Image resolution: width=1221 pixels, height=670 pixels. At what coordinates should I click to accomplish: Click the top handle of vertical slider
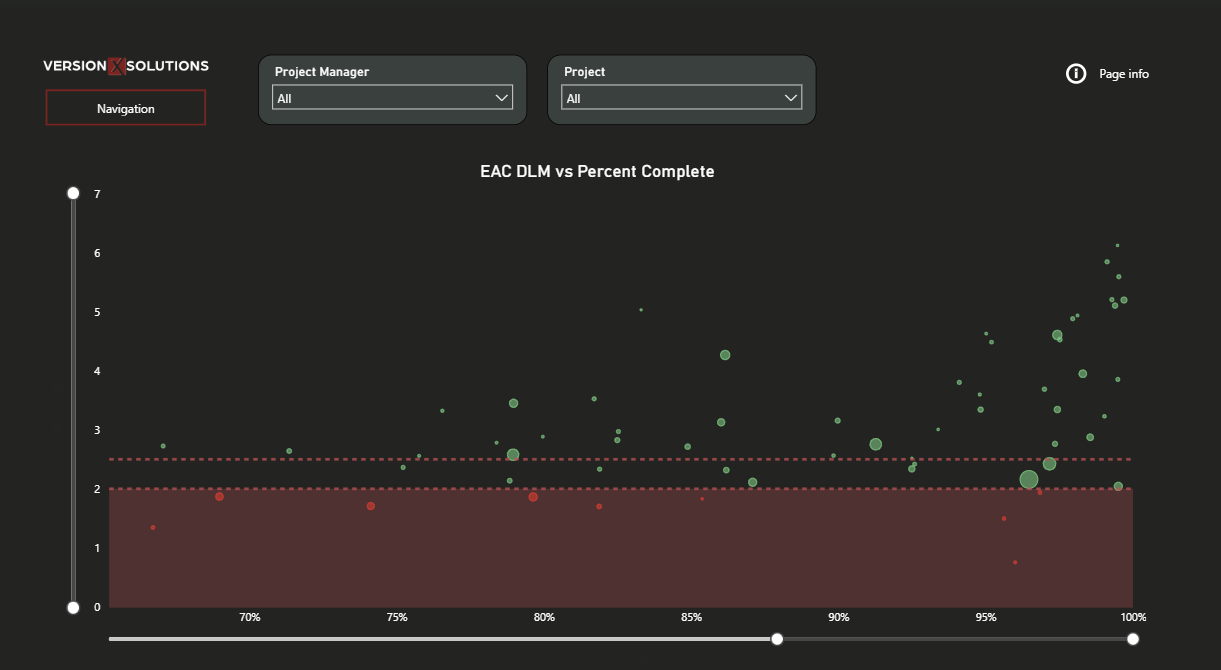click(73, 193)
